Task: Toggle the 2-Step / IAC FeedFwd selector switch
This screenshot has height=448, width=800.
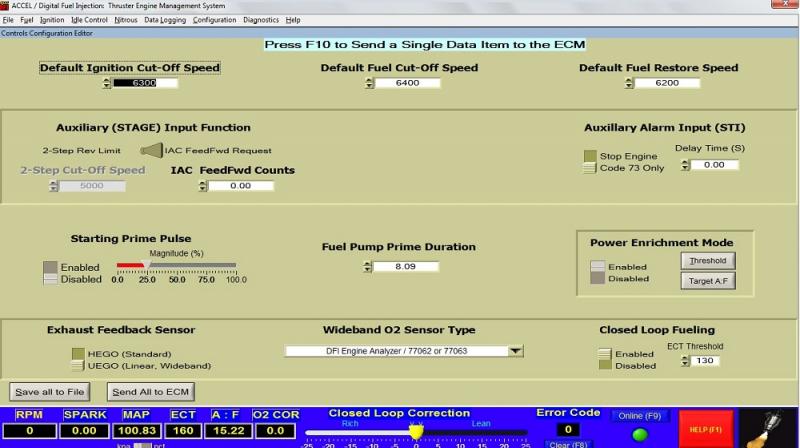Action: [x=152, y=150]
